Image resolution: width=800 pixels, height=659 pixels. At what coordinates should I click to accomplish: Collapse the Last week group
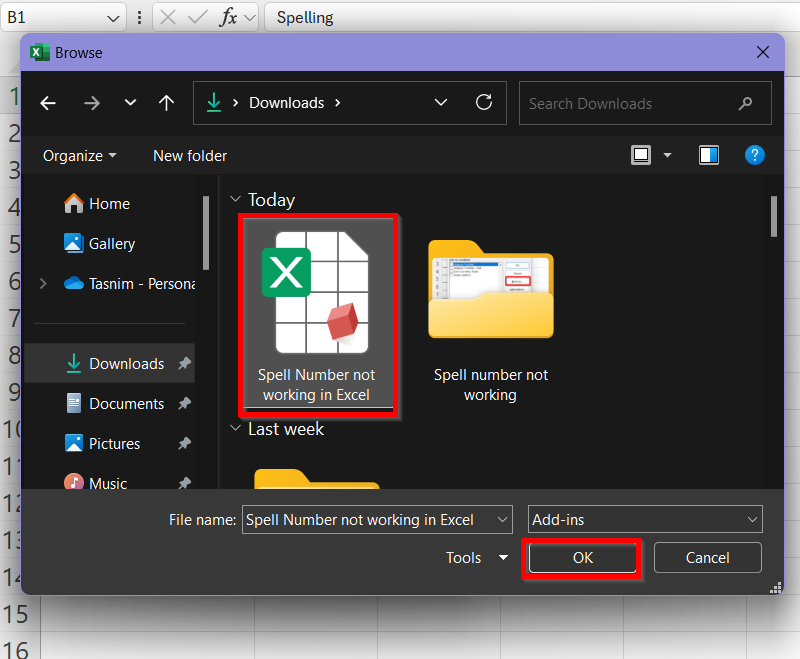tap(236, 429)
